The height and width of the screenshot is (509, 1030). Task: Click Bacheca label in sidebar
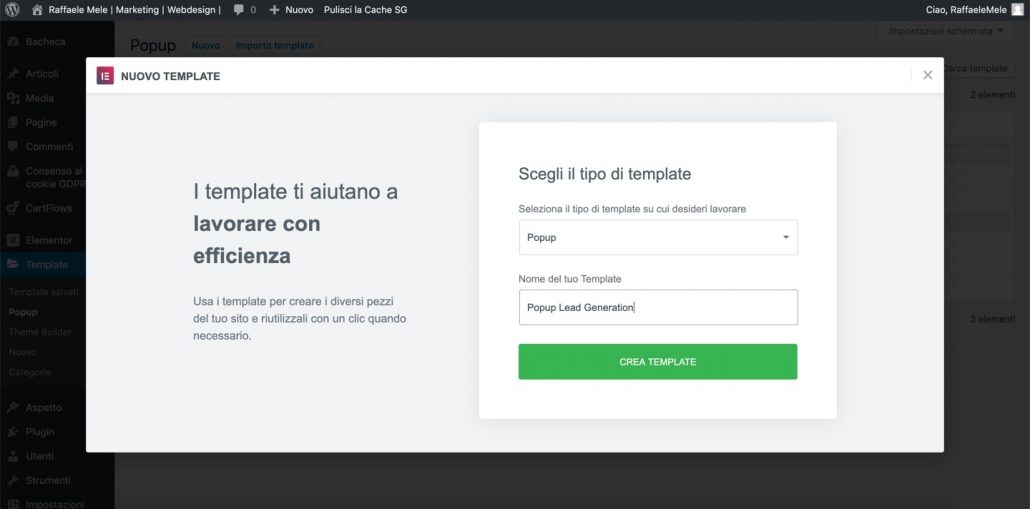[45, 41]
